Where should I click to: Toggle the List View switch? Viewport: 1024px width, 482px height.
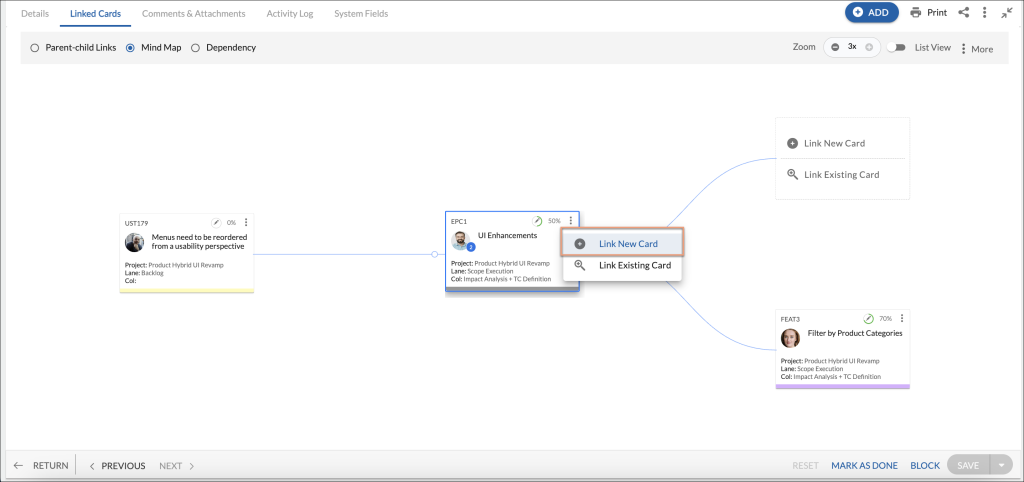pyautogui.click(x=896, y=47)
